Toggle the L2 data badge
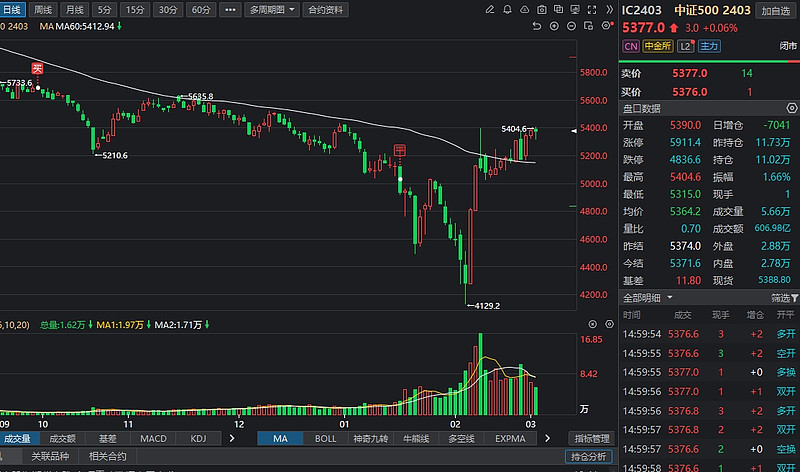The width and height of the screenshot is (800, 472). [x=685, y=46]
